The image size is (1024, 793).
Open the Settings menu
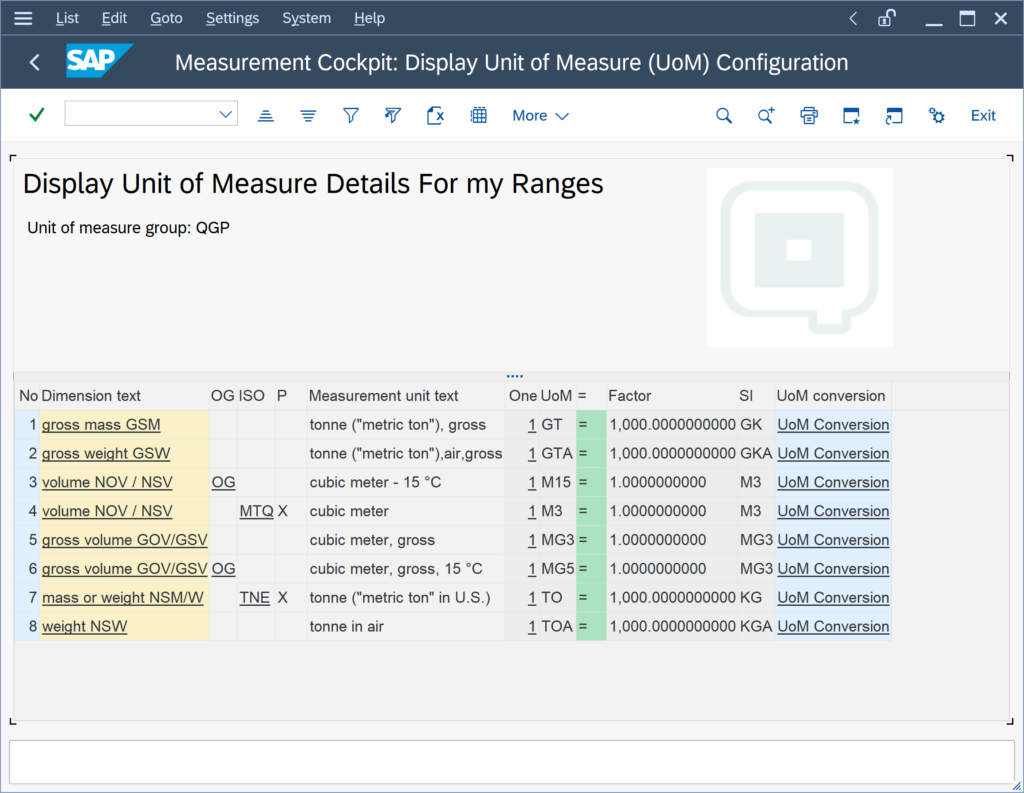click(232, 18)
